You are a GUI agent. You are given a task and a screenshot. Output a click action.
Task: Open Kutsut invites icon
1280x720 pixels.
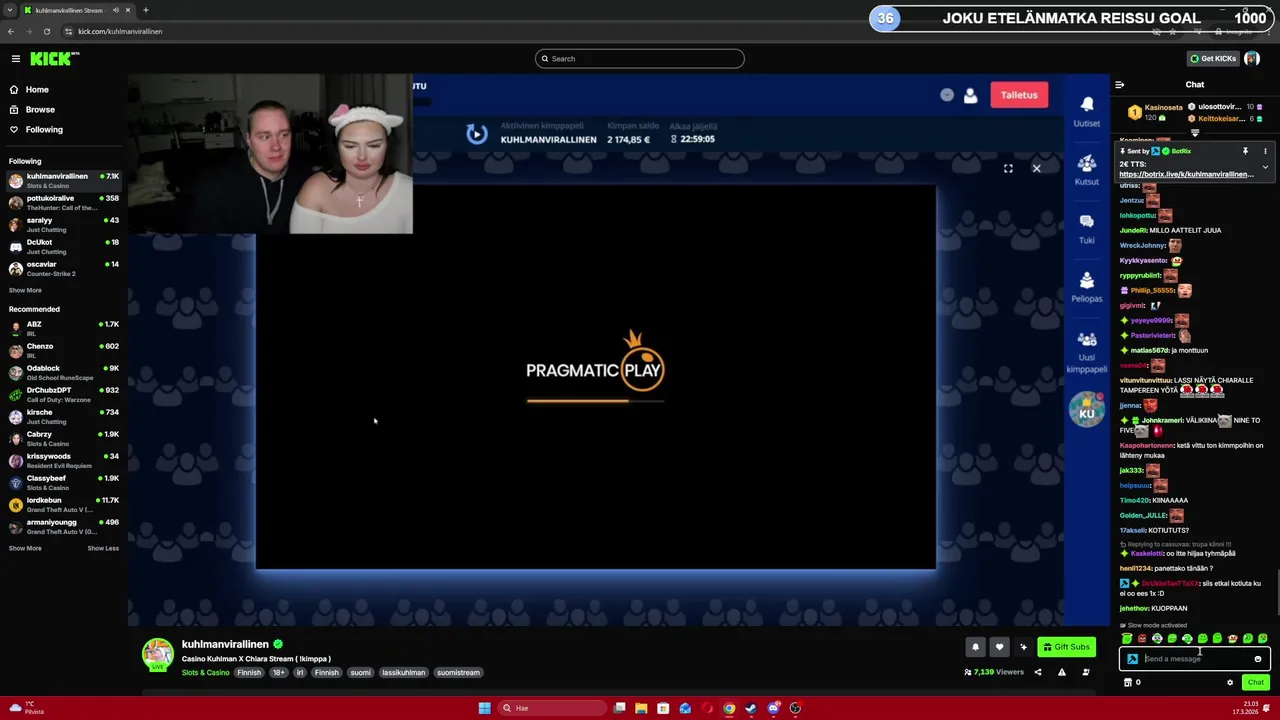1087,163
